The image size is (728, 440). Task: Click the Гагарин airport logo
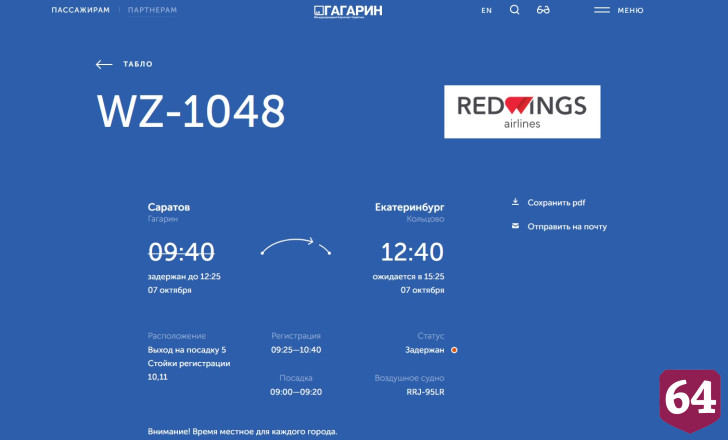(x=348, y=11)
